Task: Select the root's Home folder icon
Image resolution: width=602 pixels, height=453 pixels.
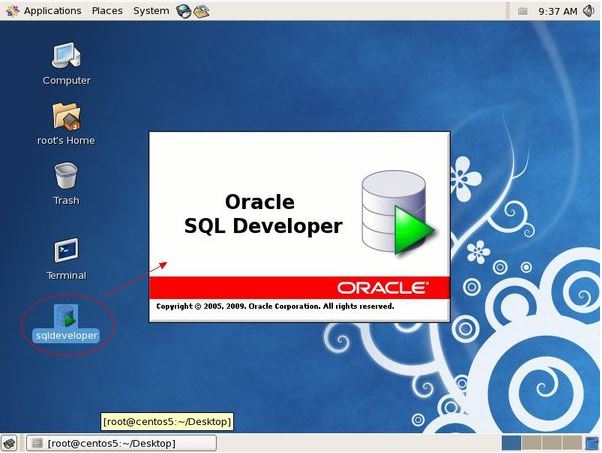Action: click(66, 116)
